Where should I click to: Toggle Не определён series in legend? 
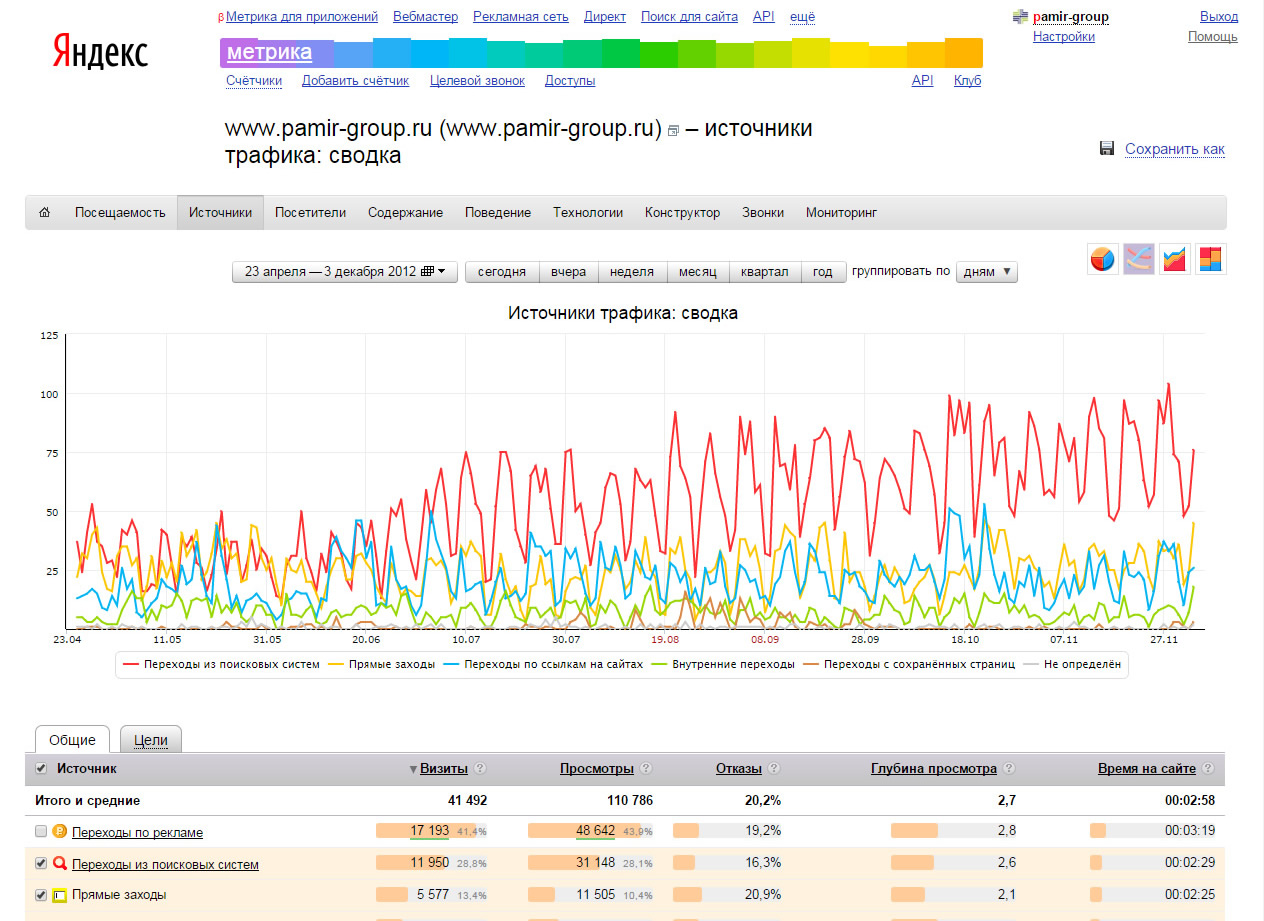click(x=1072, y=664)
